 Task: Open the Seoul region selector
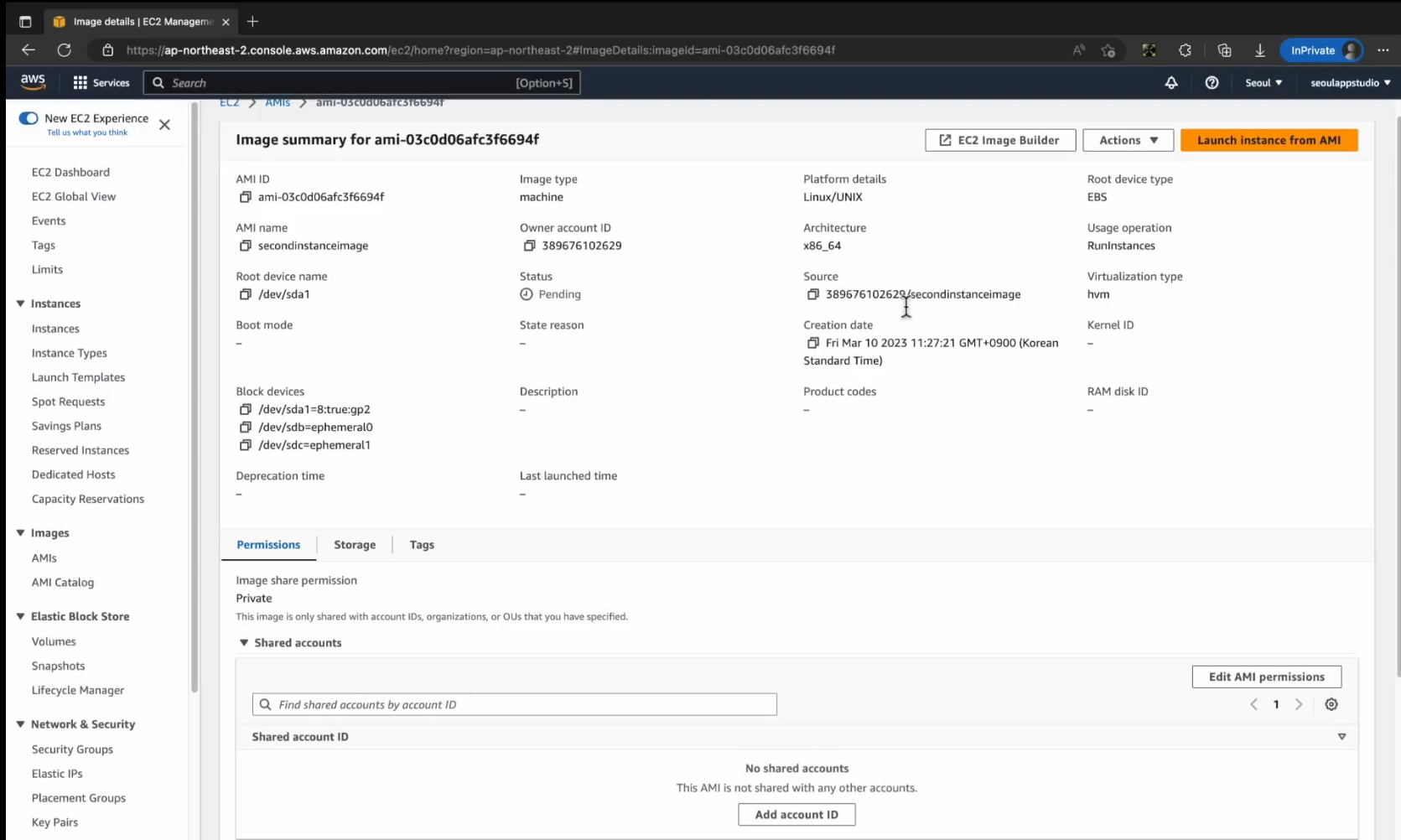[1263, 83]
